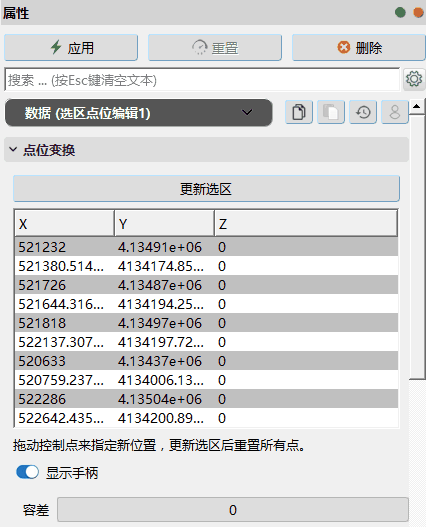The image size is (426, 527).
Task: Toggle the 显示手柄 switch
Action: click(x=27, y=472)
